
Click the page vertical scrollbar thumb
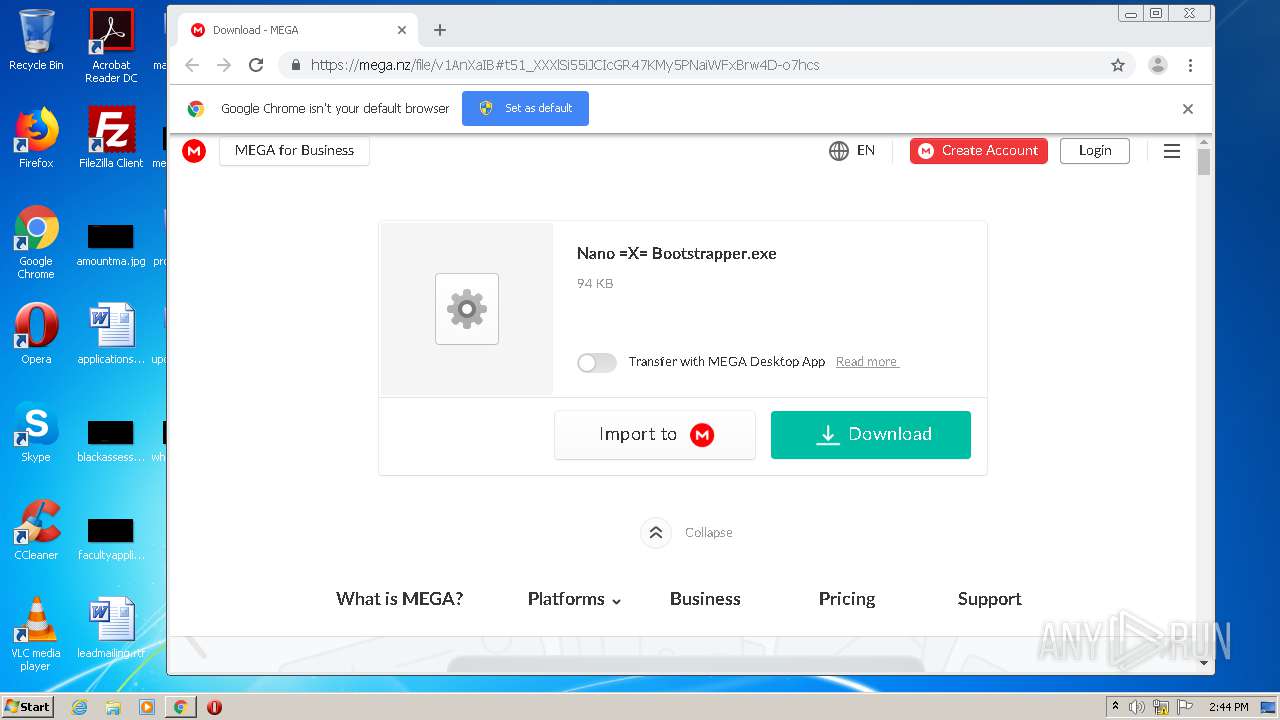tap(1204, 162)
